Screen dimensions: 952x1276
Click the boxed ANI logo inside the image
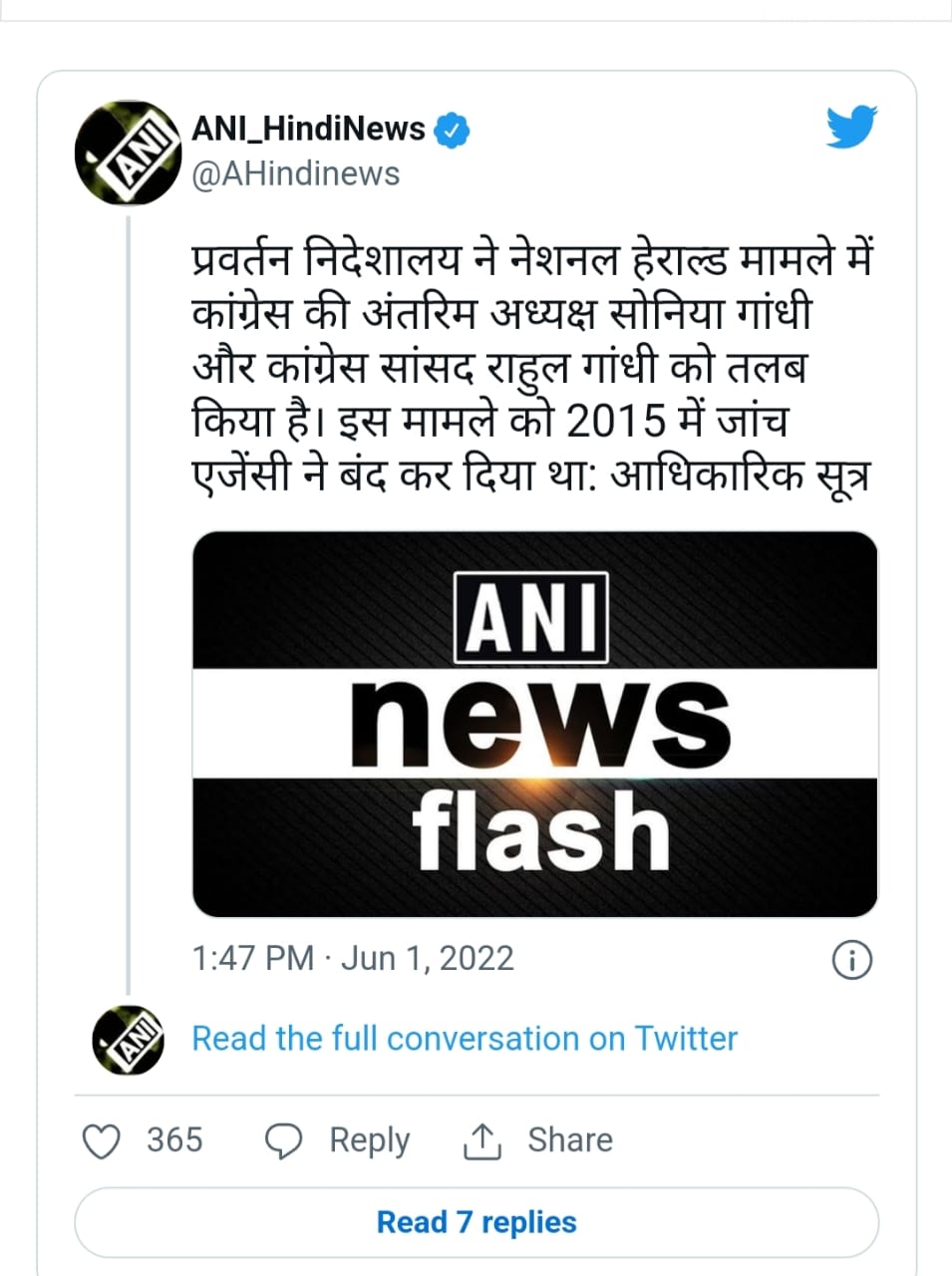tap(531, 618)
